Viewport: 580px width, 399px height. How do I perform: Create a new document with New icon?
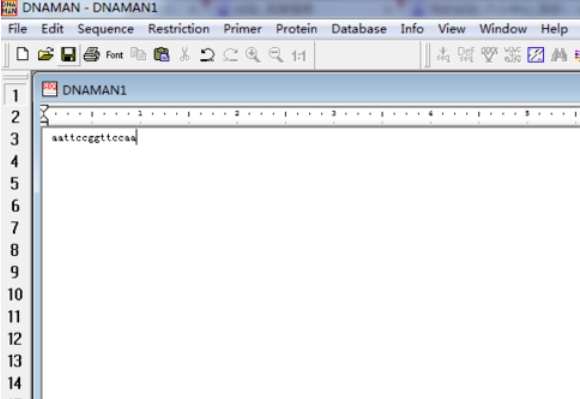(x=23, y=55)
